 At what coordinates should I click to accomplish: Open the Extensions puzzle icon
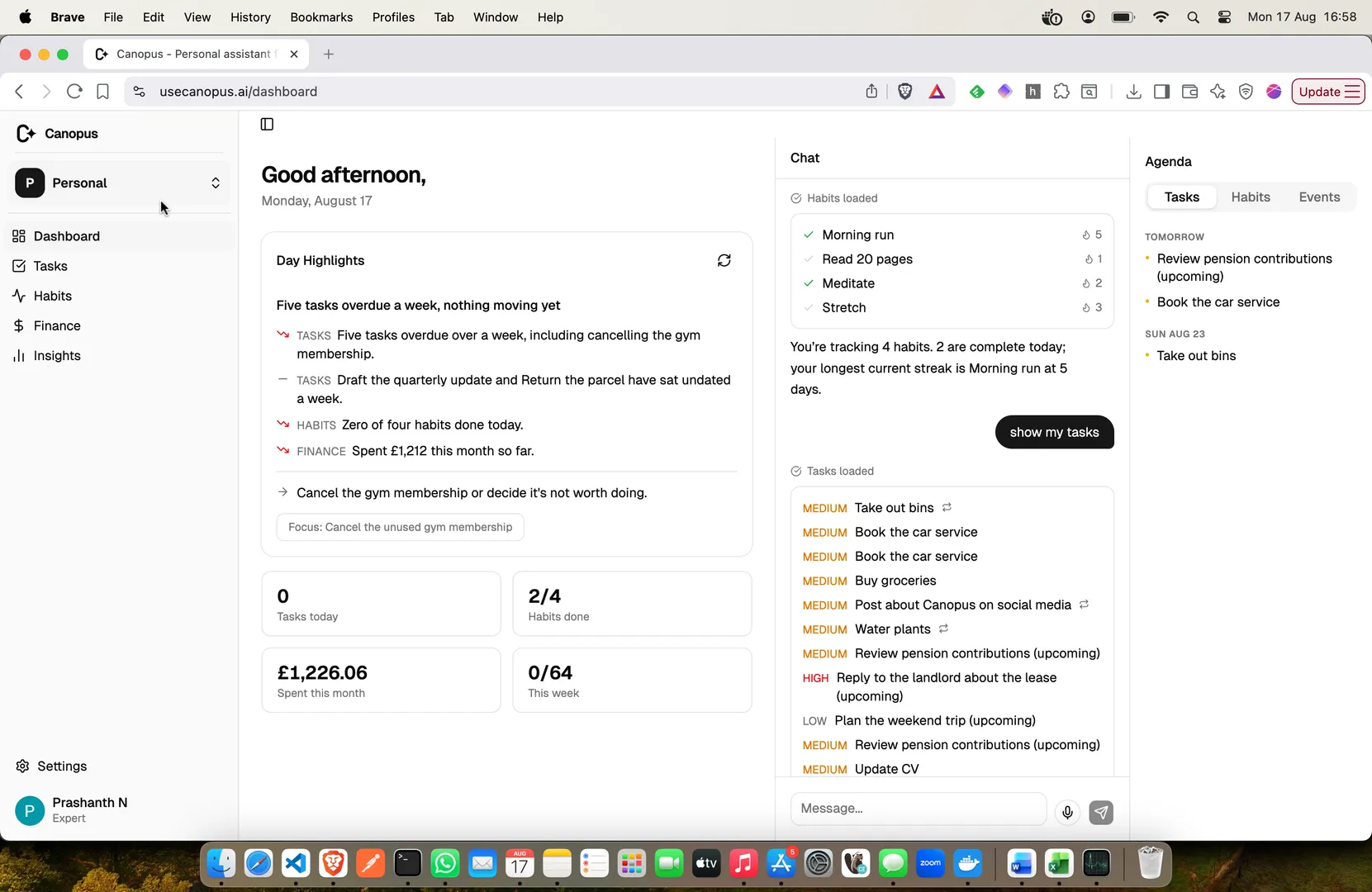point(1061,92)
